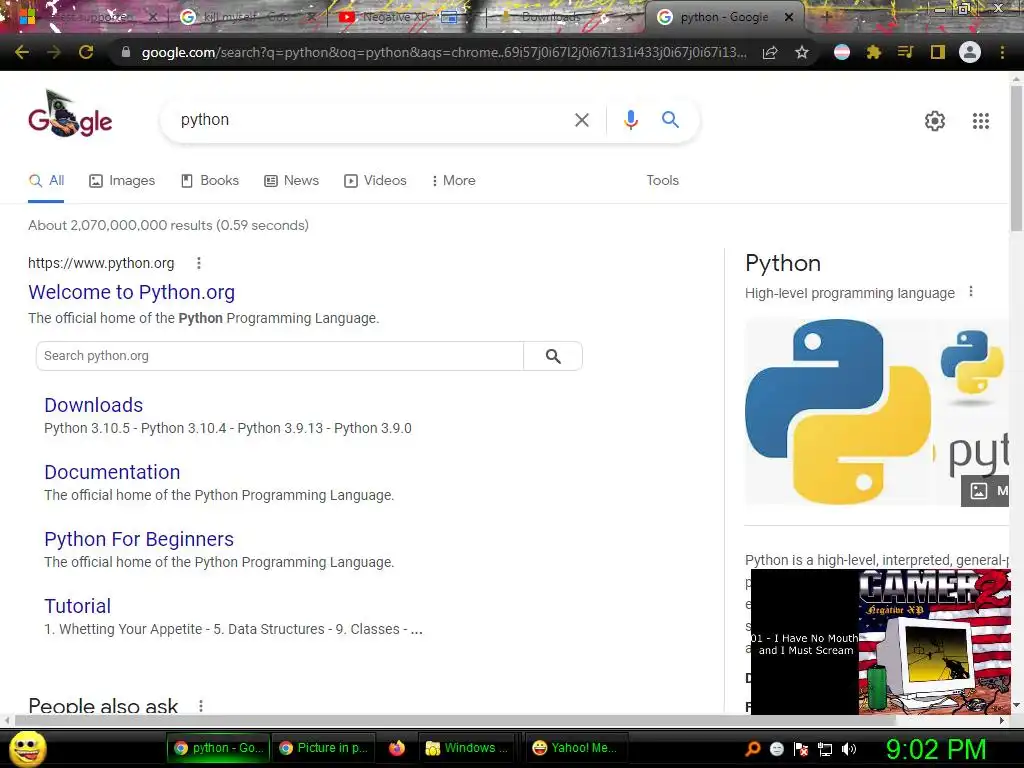Switch to the Videos tab
Screen dimensions: 1024x768
[375, 181]
